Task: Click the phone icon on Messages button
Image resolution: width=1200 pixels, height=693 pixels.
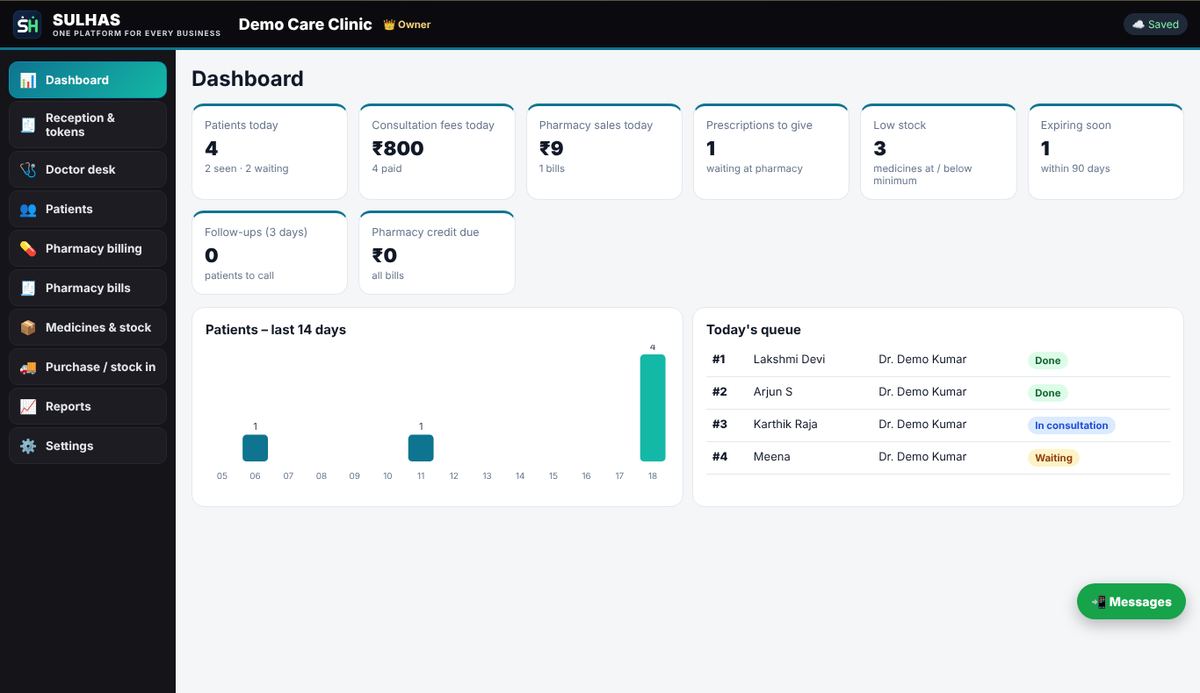Action: [x=1099, y=602]
